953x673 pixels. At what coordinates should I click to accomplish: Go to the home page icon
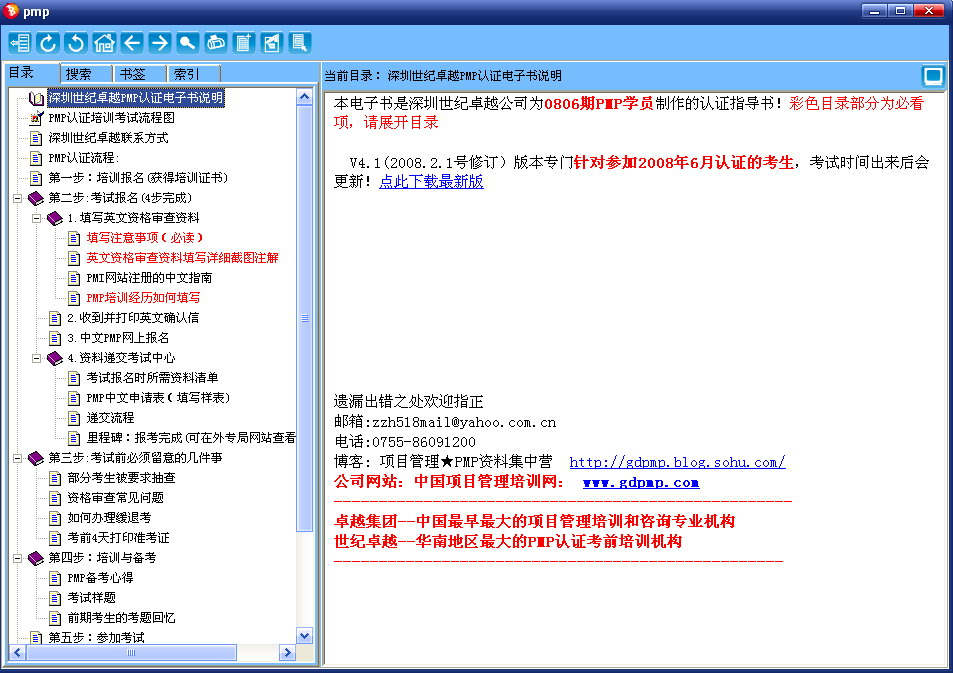coord(104,43)
